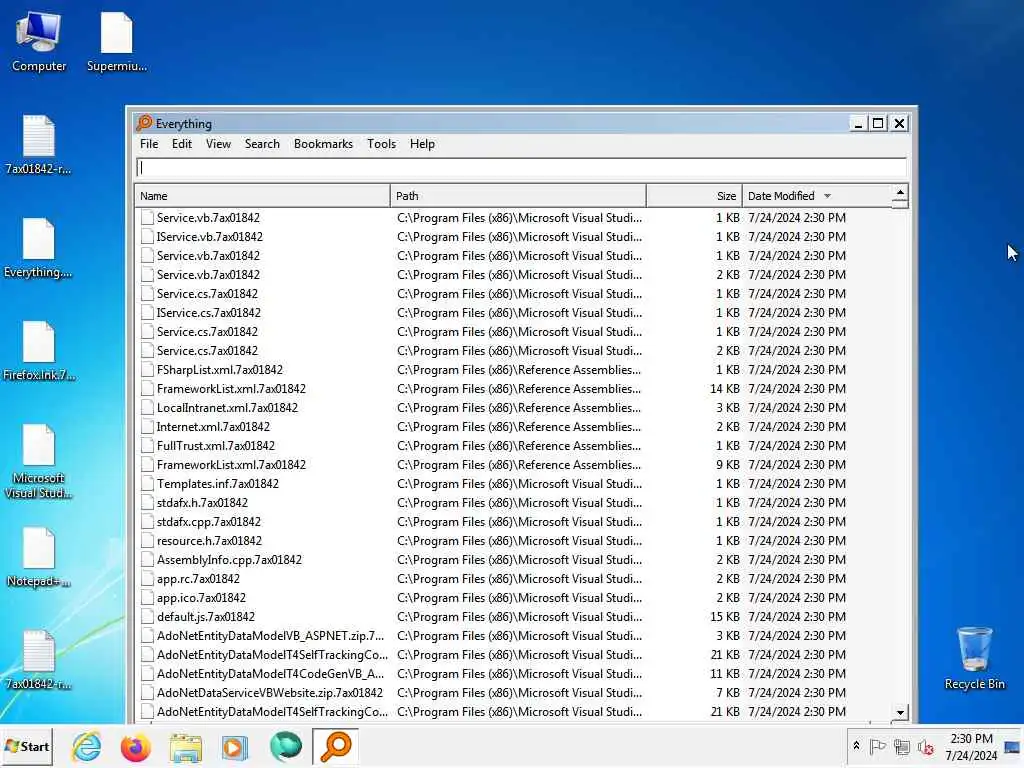Click the muted volume tray icon
This screenshot has width=1024, height=768.
925,746
